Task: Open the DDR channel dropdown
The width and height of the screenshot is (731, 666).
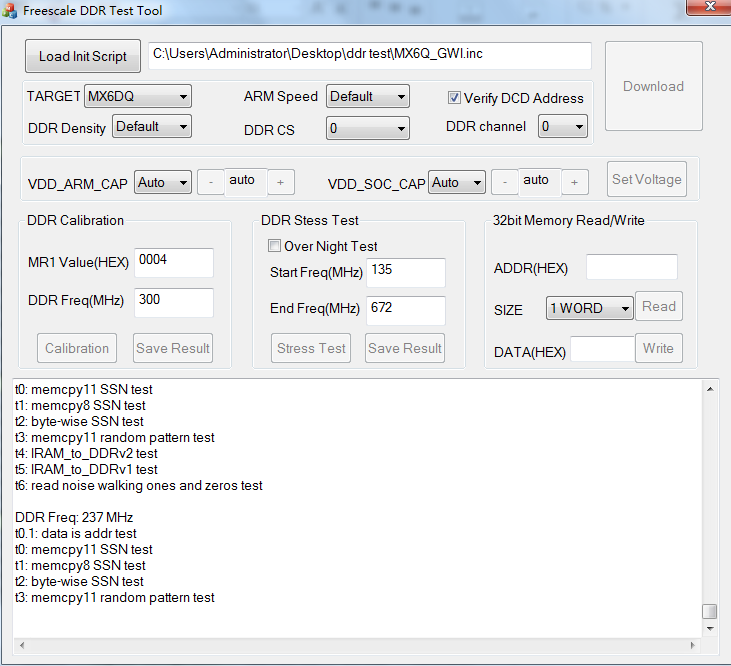Action: tap(563, 126)
